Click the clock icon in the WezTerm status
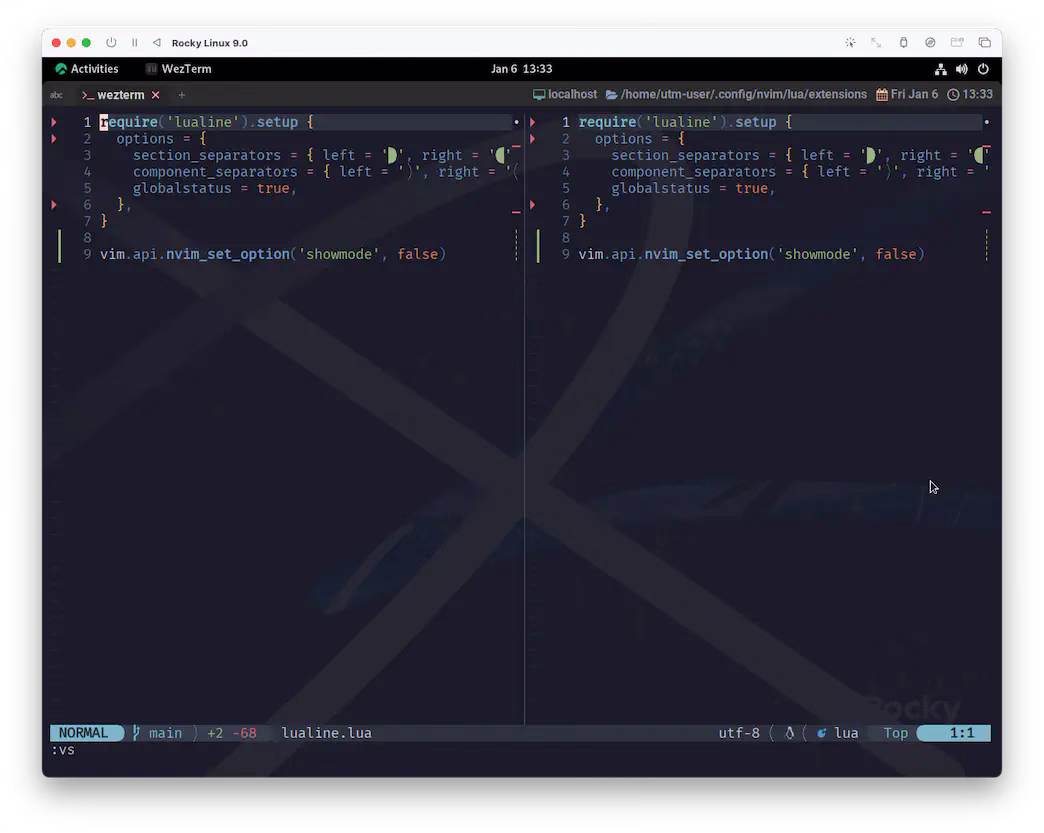This screenshot has height=833, width=1044. 953,95
